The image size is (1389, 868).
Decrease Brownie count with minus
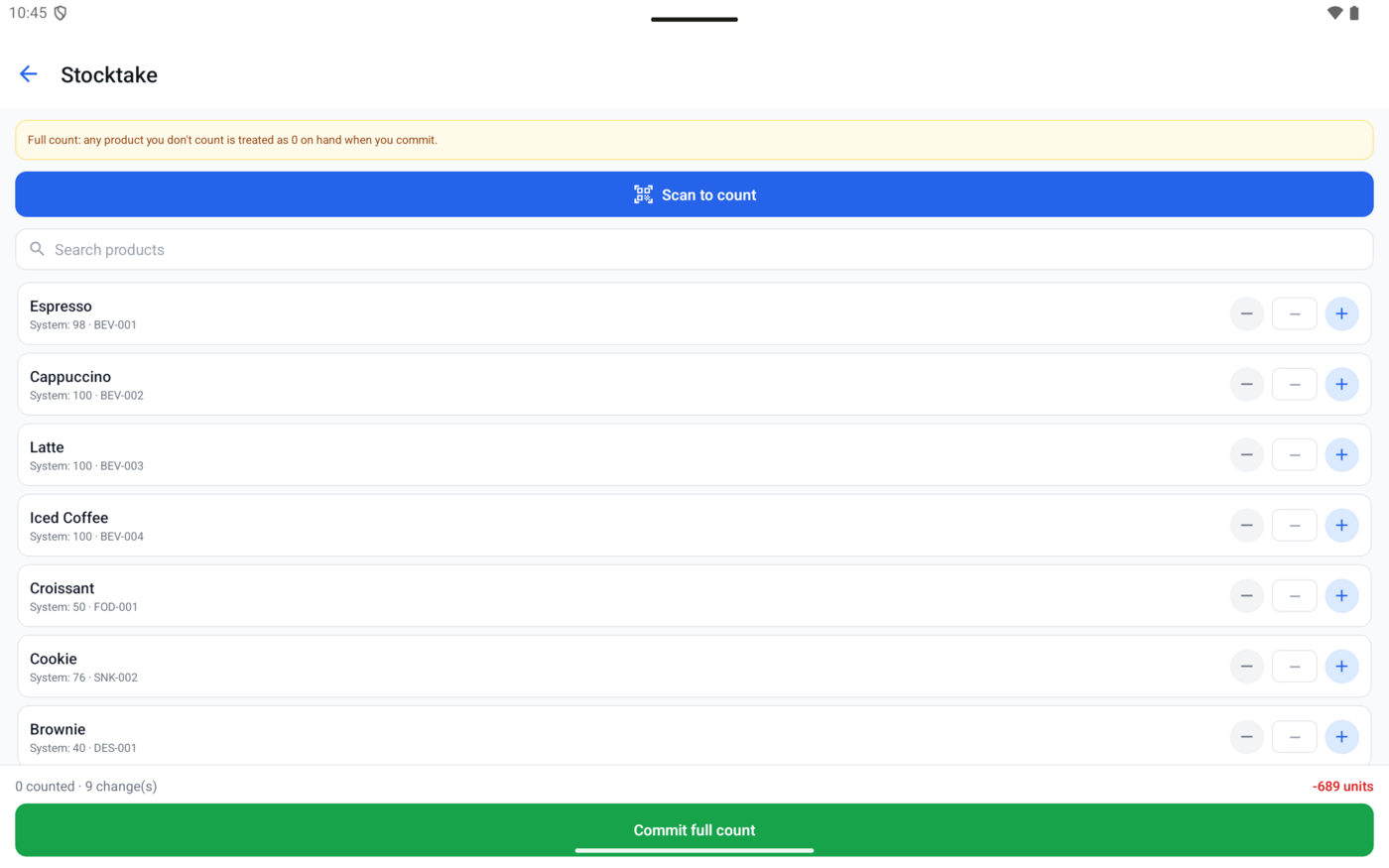(x=1246, y=736)
